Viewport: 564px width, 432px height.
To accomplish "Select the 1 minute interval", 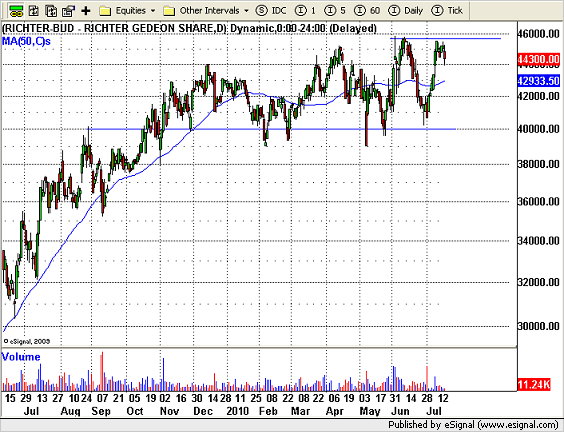I will [x=305, y=11].
